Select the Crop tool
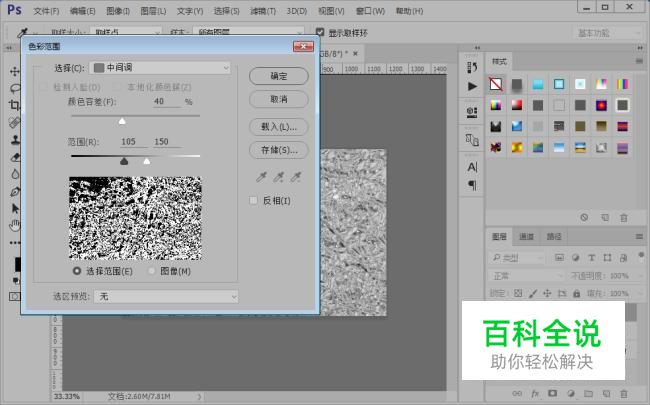The image size is (650, 405). [x=15, y=105]
